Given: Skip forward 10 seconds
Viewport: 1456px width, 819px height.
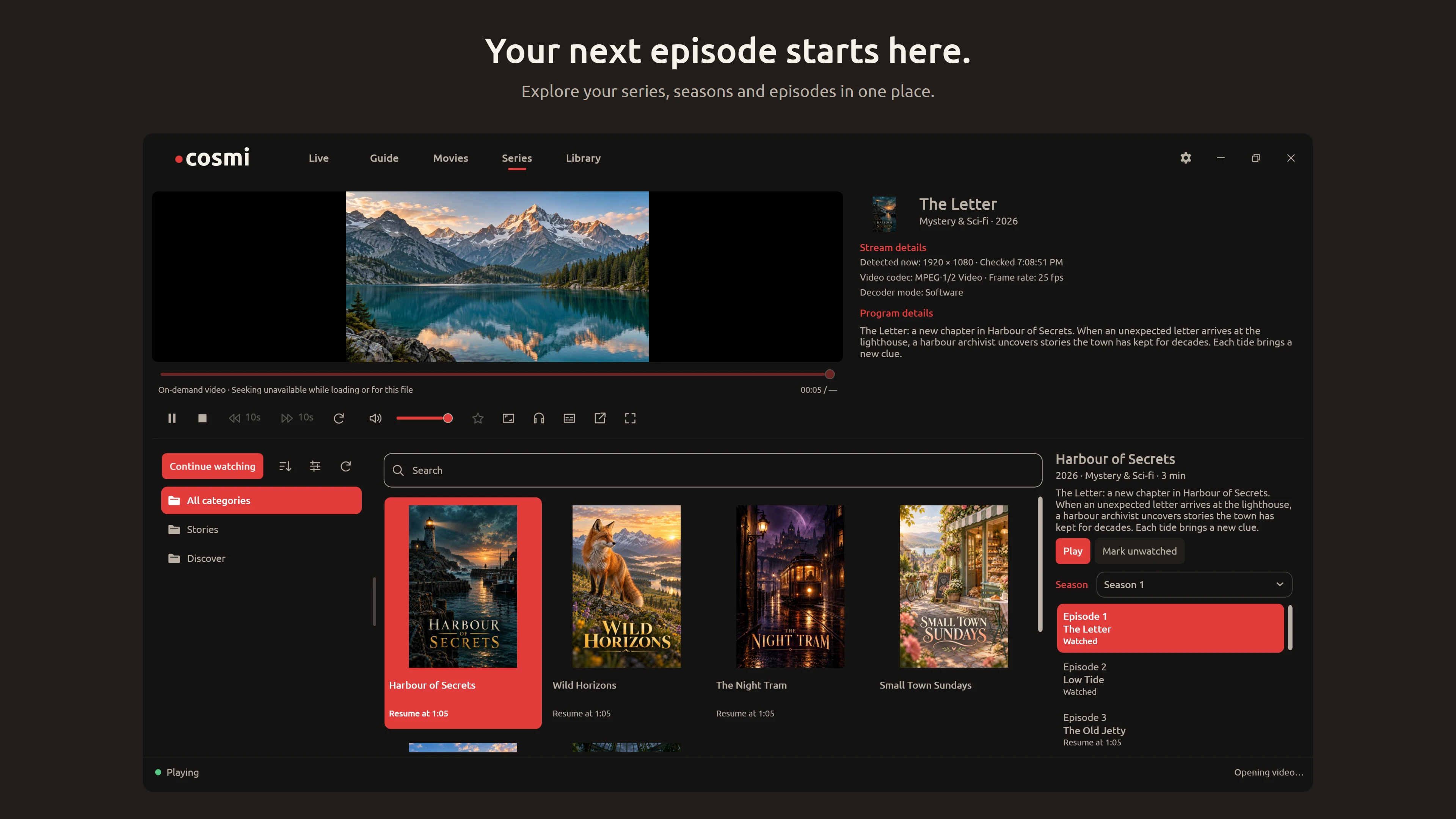Looking at the screenshot, I should [x=297, y=418].
